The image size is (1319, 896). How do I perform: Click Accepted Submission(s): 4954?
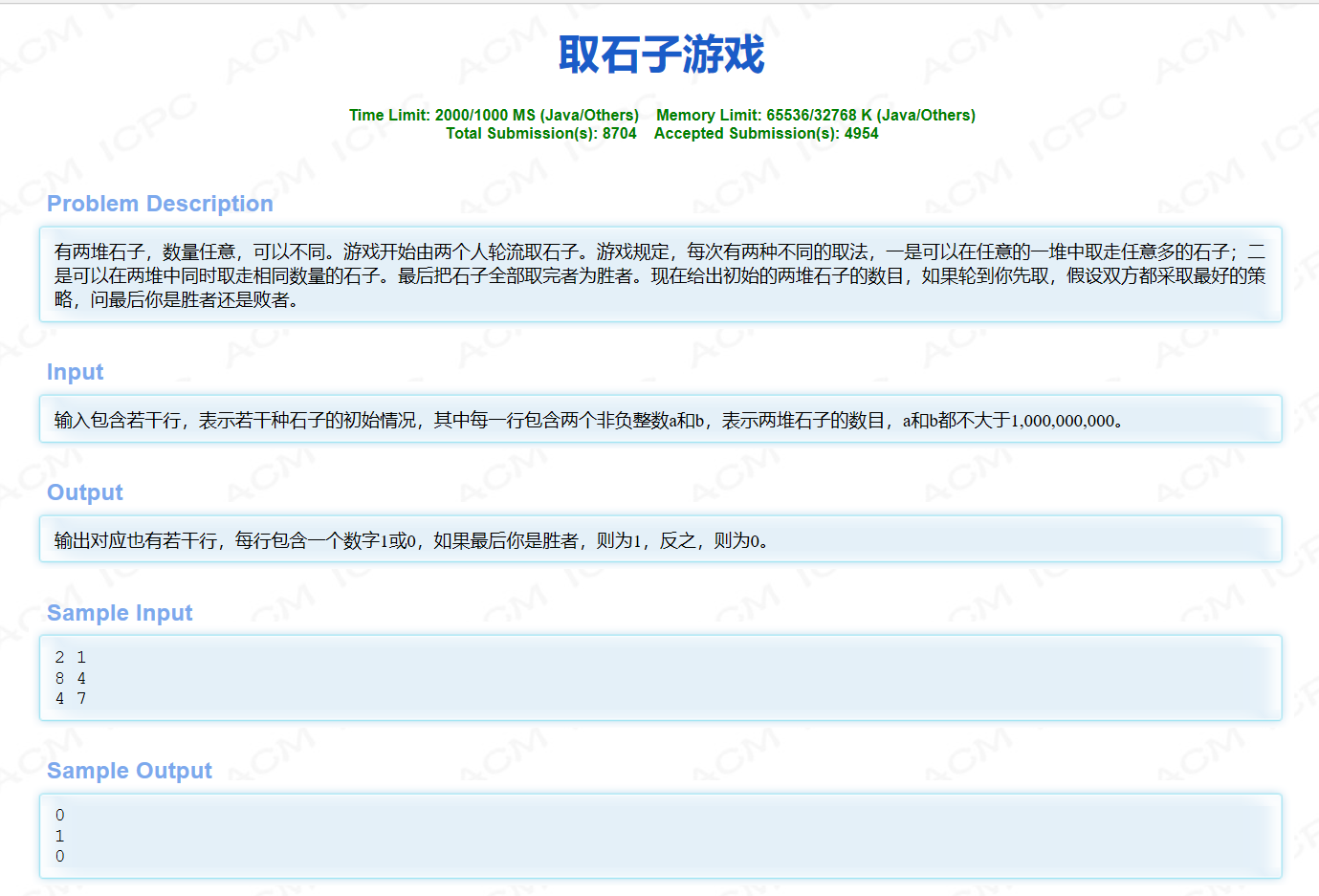click(x=766, y=133)
